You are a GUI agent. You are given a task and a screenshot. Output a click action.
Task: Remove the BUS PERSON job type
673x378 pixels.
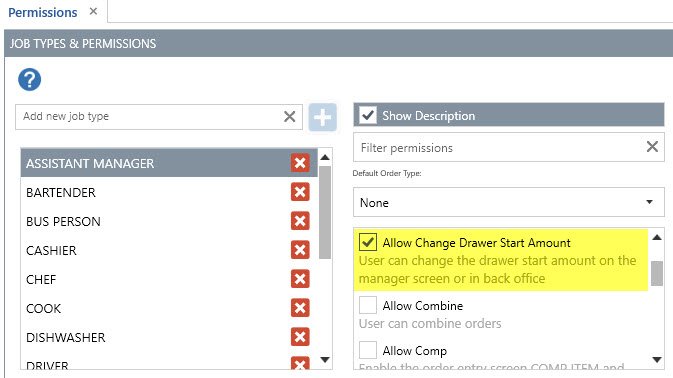(300, 221)
